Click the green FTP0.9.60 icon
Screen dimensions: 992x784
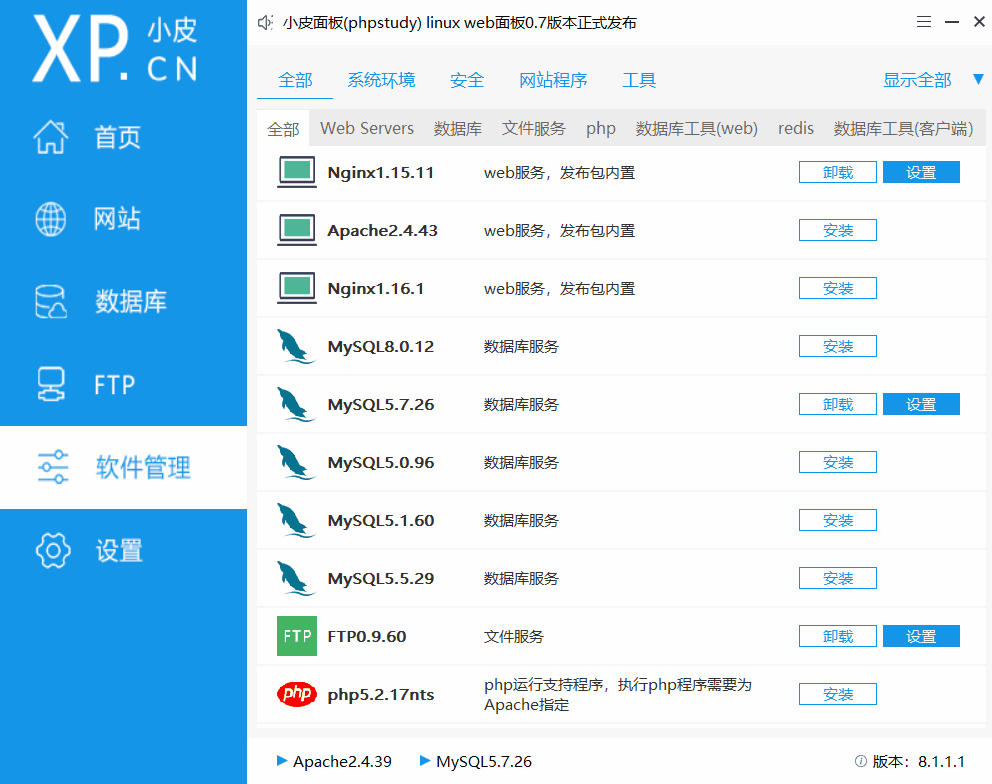[x=297, y=636]
